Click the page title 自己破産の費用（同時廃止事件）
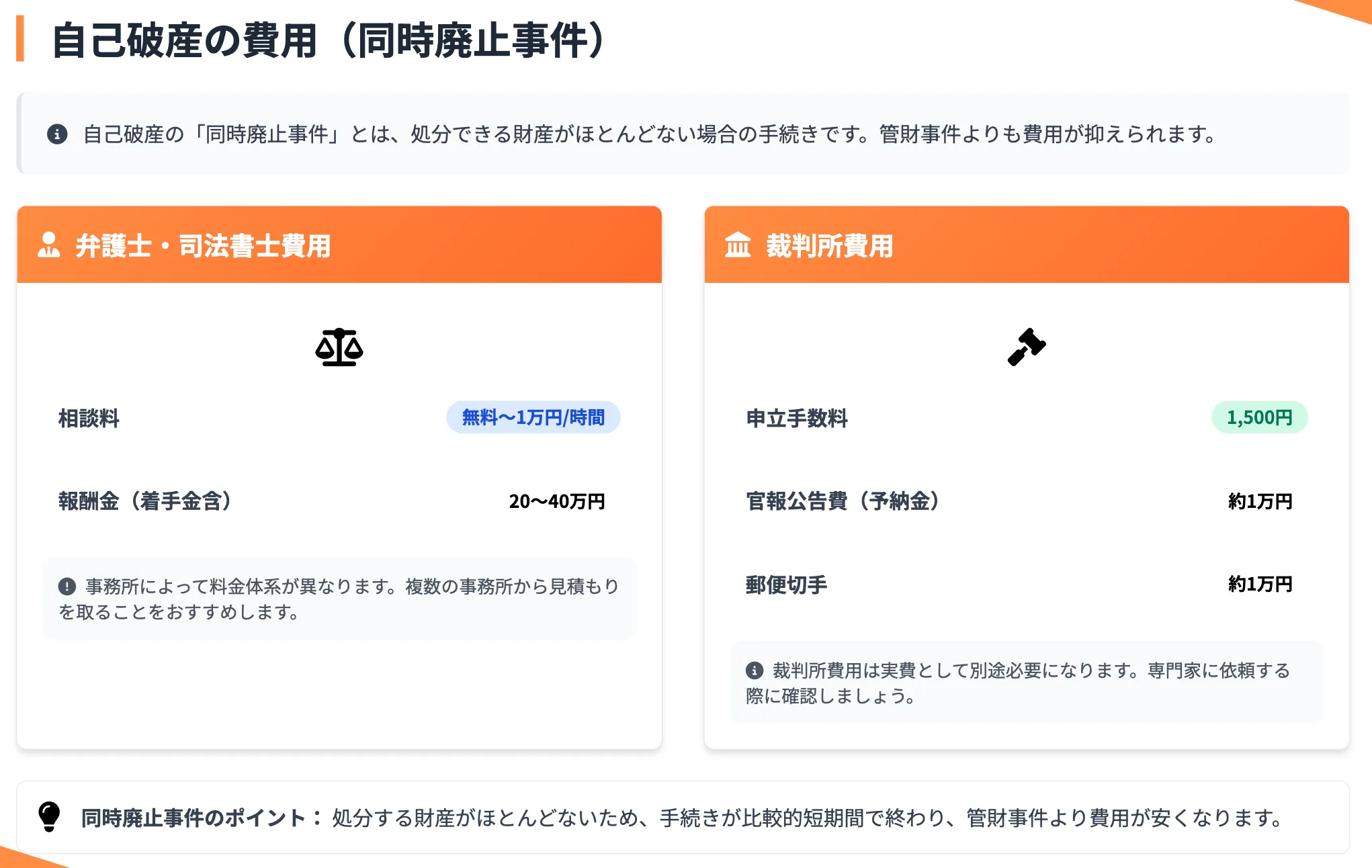Image resolution: width=1372 pixels, height=868 pixels. tap(329, 40)
